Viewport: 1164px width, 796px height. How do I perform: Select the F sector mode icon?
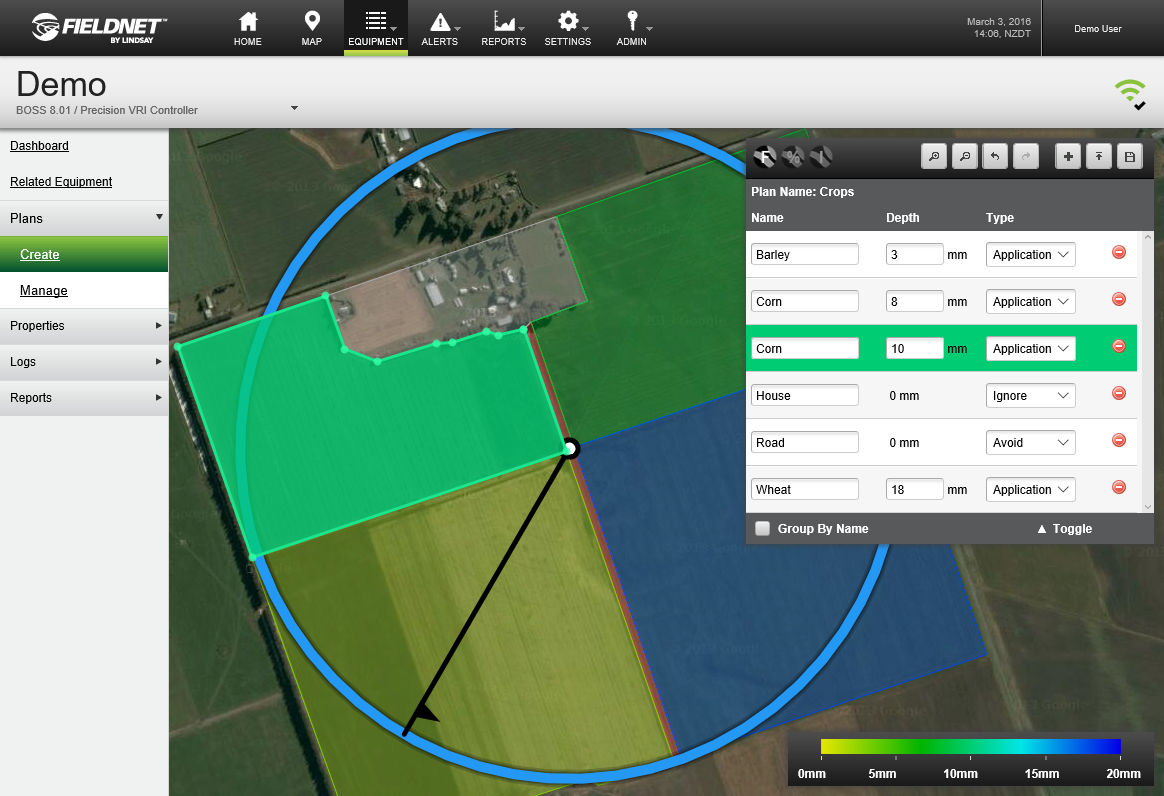point(764,156)
